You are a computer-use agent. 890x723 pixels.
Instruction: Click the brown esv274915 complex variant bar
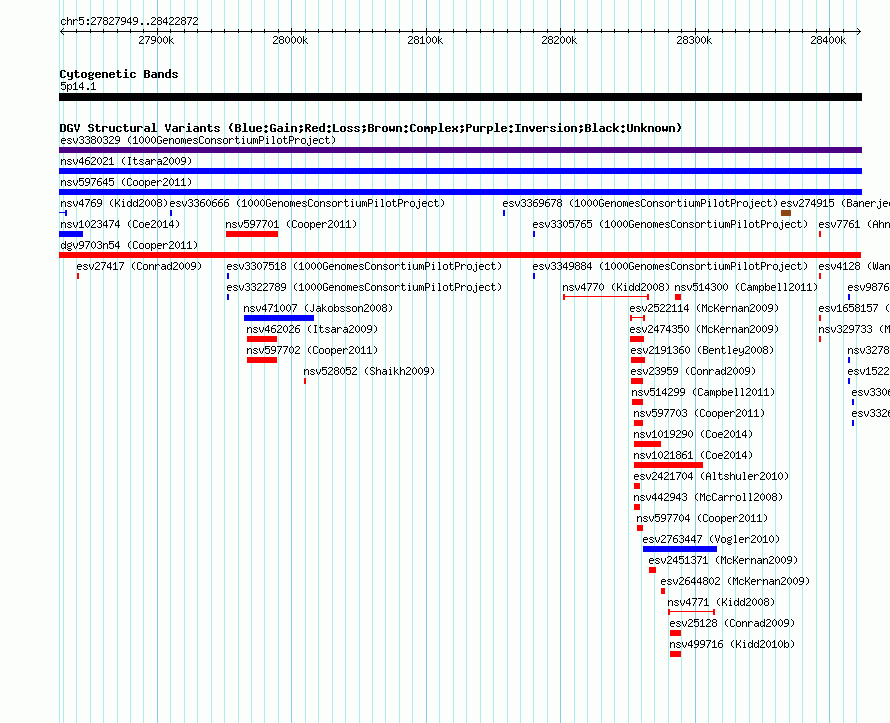point(786,213)
